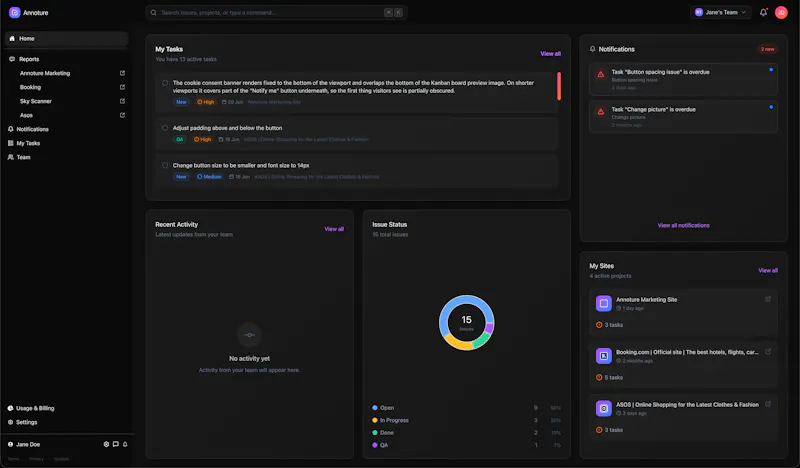Open the Terms footer link
This screenshot has width=800, height=468.
point(13,459)
